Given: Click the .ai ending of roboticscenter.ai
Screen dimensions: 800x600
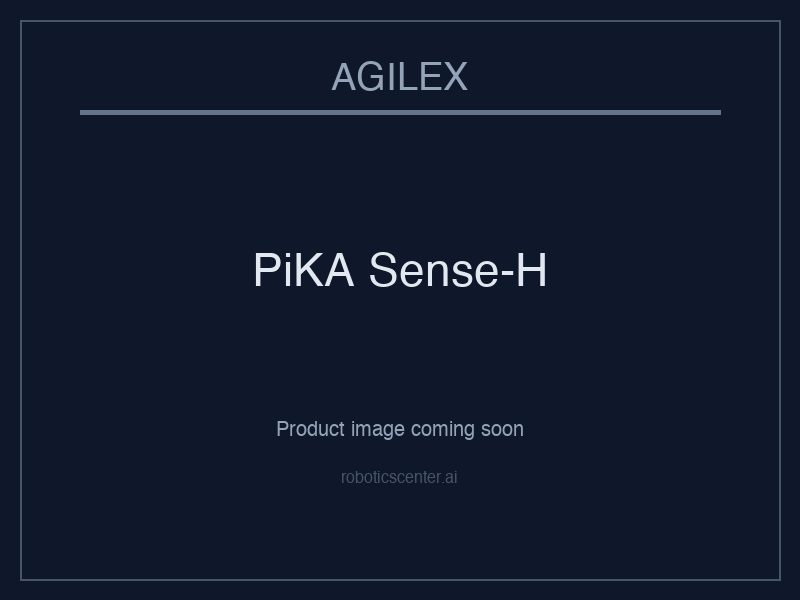Looking at the screenshot, I should (x=449, y=477).
